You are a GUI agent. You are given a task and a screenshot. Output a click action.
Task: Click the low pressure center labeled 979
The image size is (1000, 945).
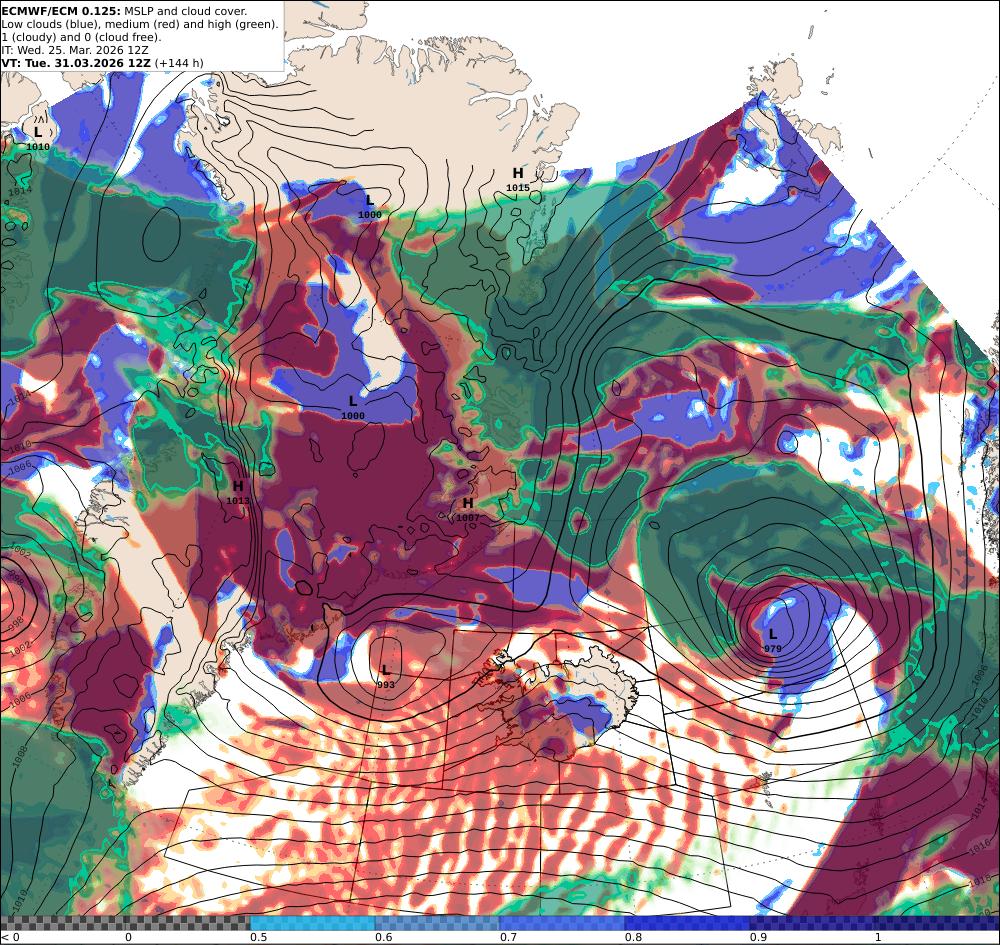click(773, 640)
